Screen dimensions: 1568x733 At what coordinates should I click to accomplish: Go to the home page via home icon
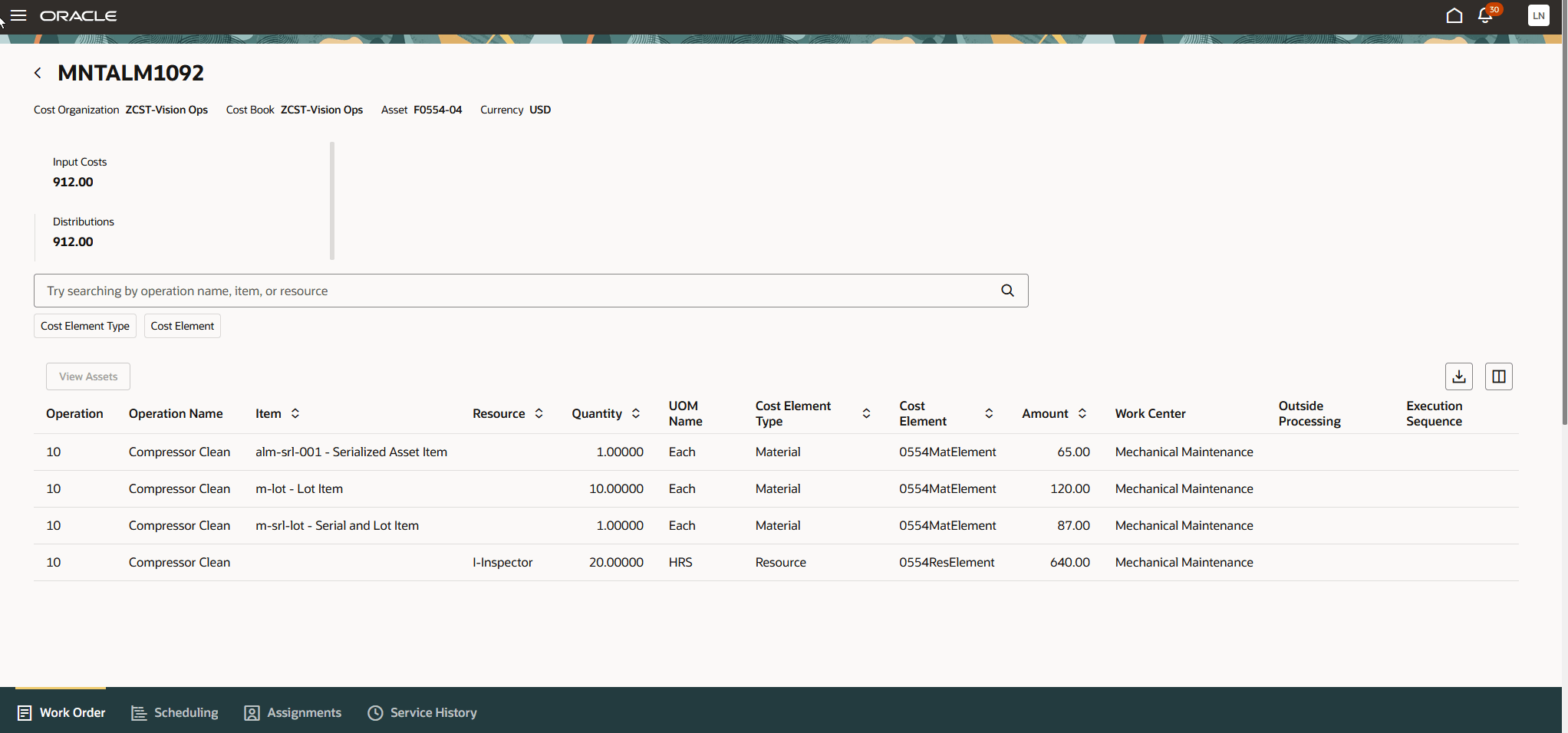click(1454, 15)
